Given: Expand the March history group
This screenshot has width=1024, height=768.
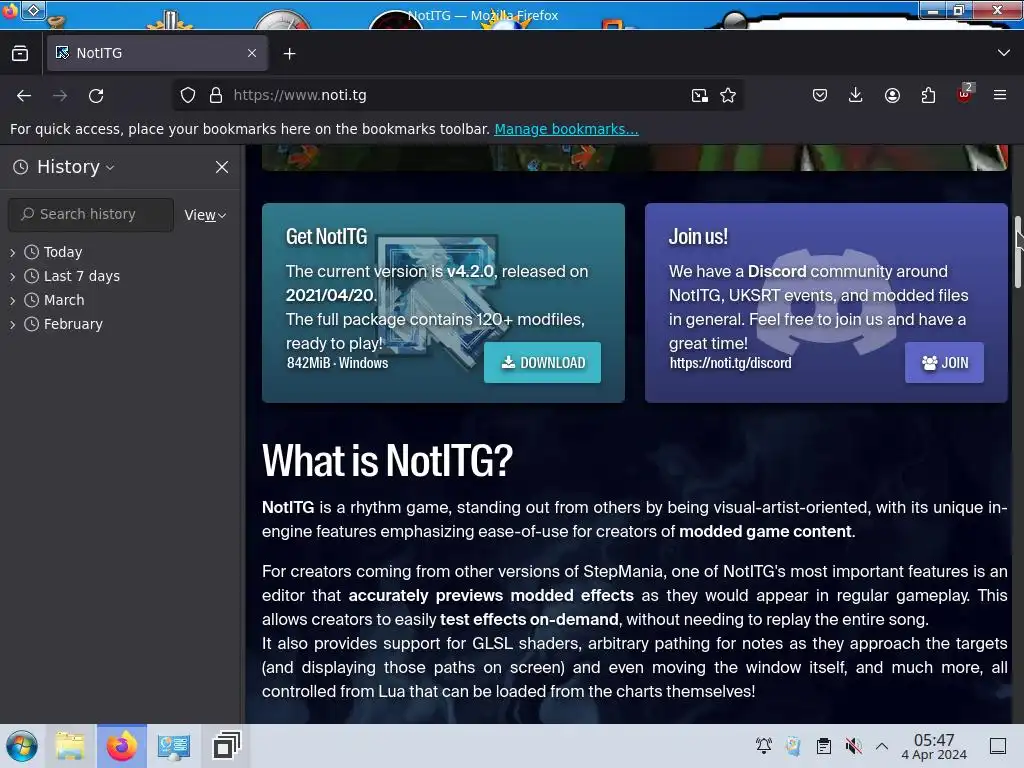Looking at the screenshot, I should click(x=12, y=300).
